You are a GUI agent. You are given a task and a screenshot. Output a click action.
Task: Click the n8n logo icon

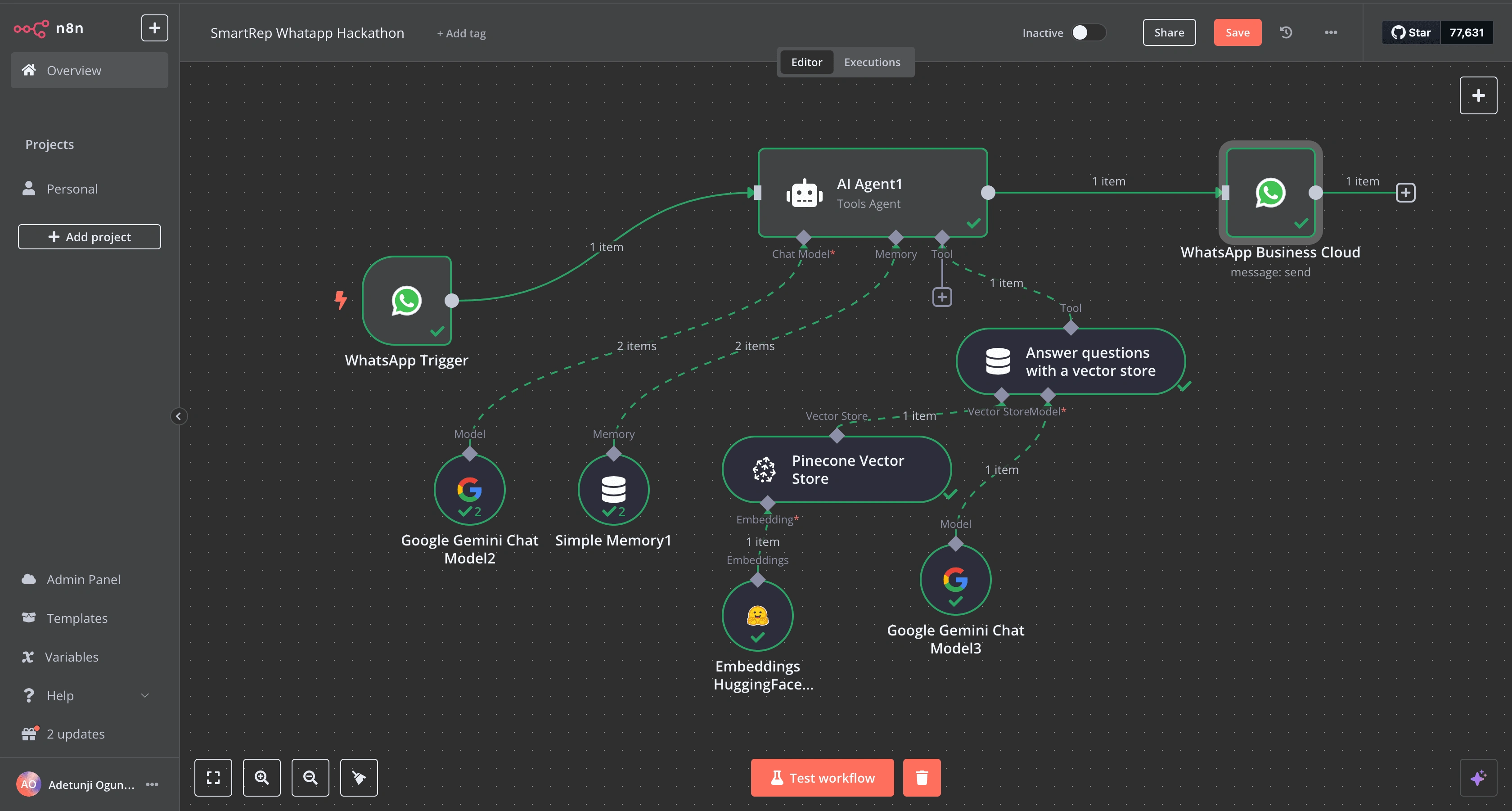tap(31, 28)
